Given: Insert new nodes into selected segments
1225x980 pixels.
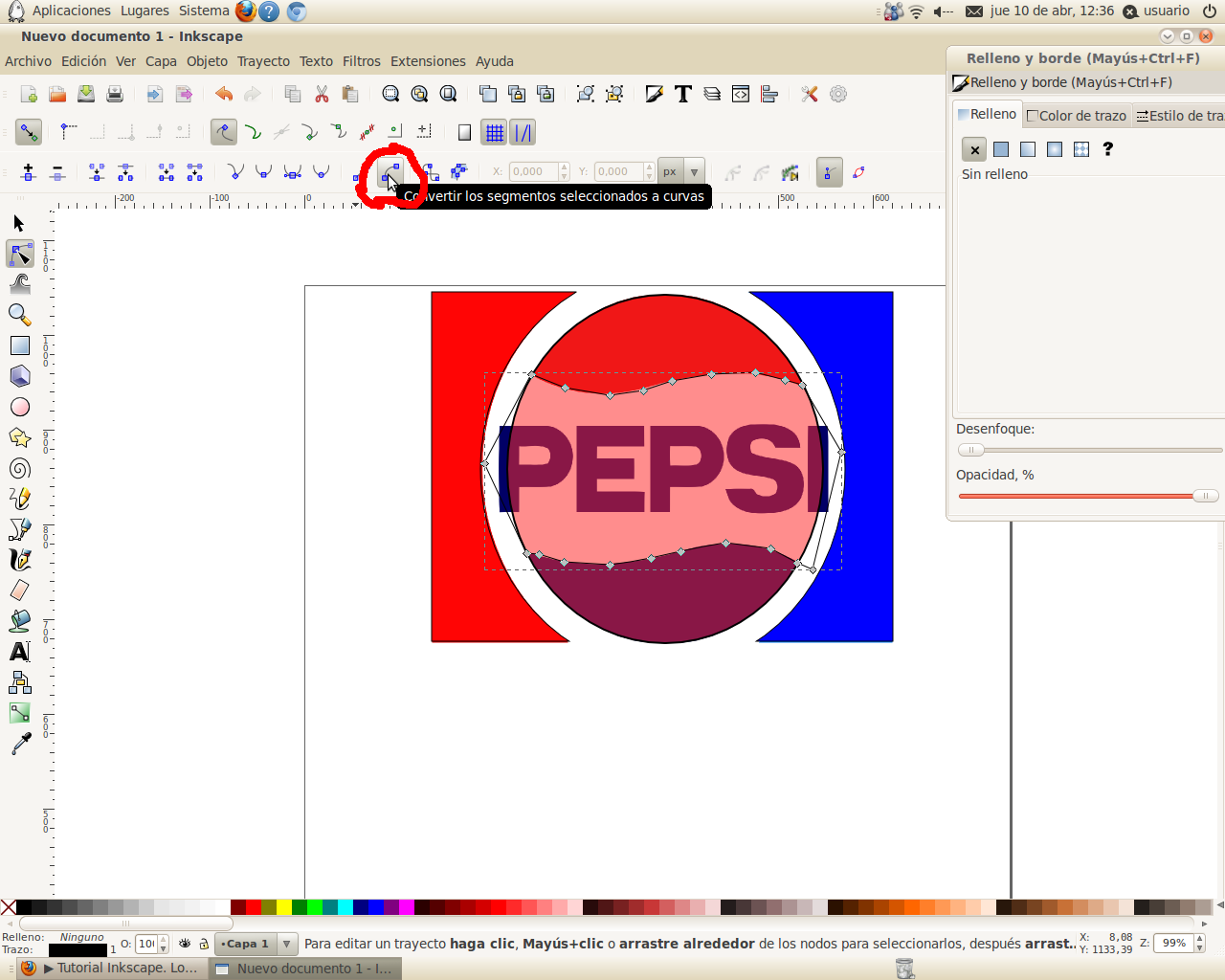Looking at the screenshot, I should tap(28, 172).
